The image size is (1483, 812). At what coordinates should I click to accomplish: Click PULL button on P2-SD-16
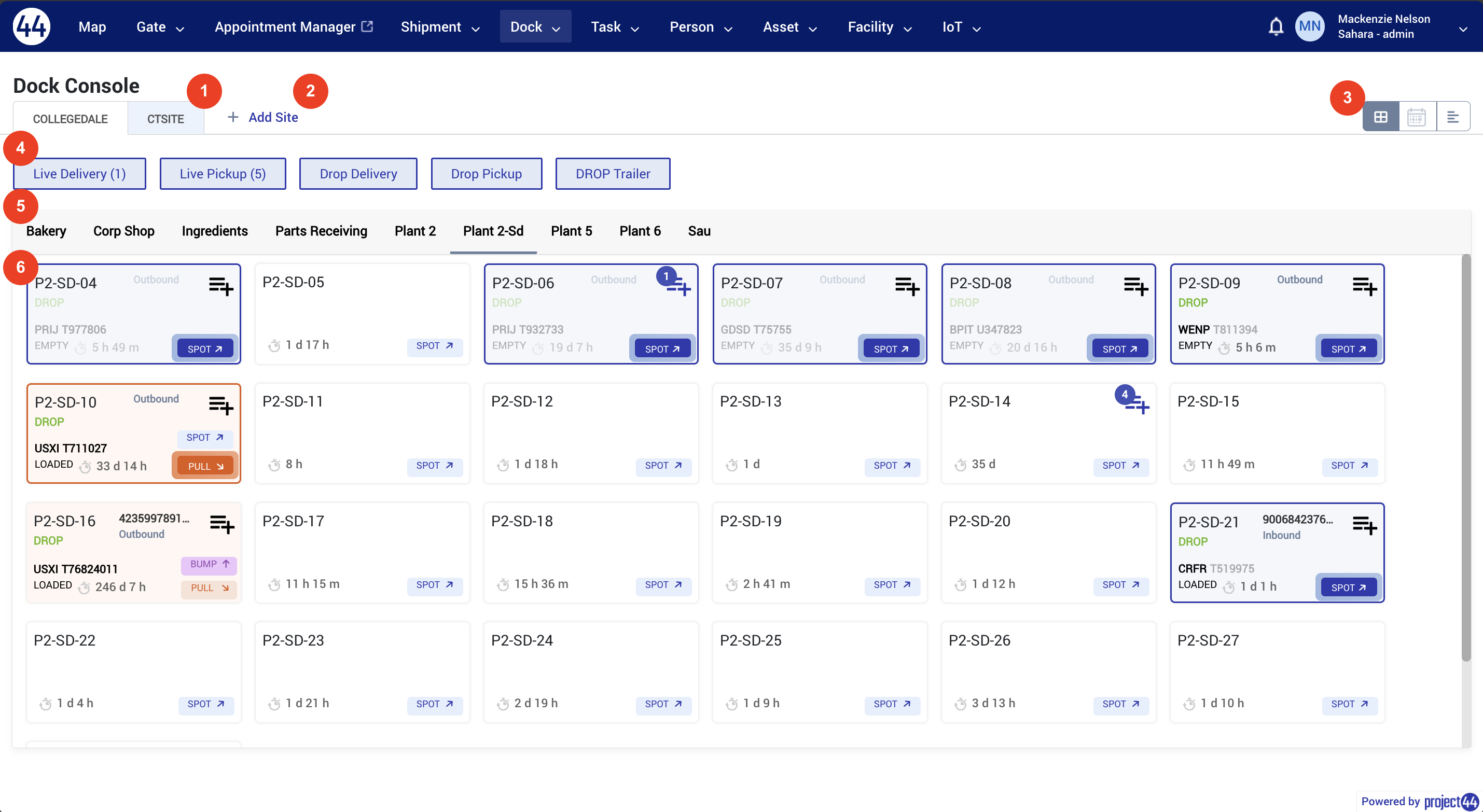pos(209,588)
